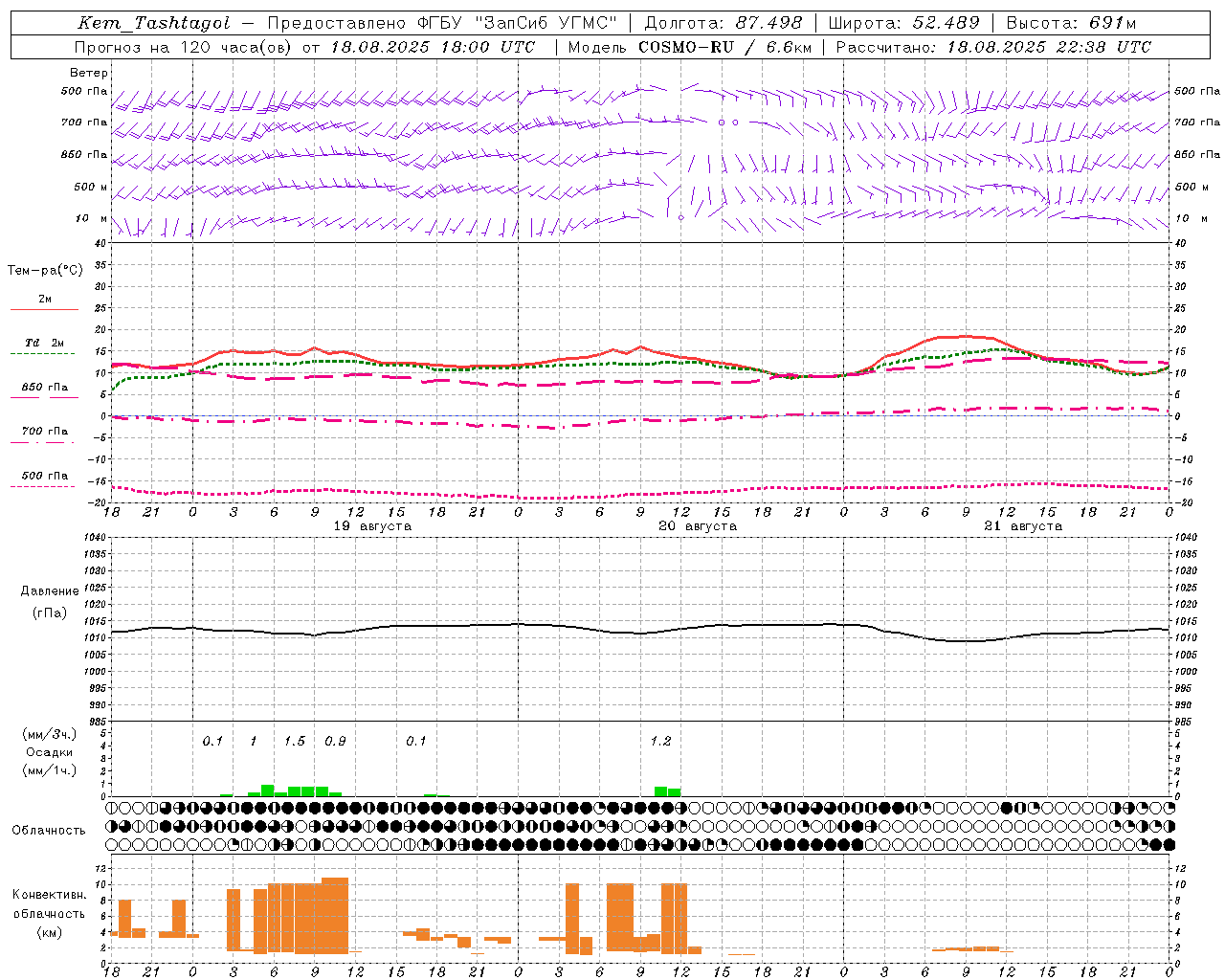Click the Рассчитано: 18.08.2025 22:38 UTC text

993,47
